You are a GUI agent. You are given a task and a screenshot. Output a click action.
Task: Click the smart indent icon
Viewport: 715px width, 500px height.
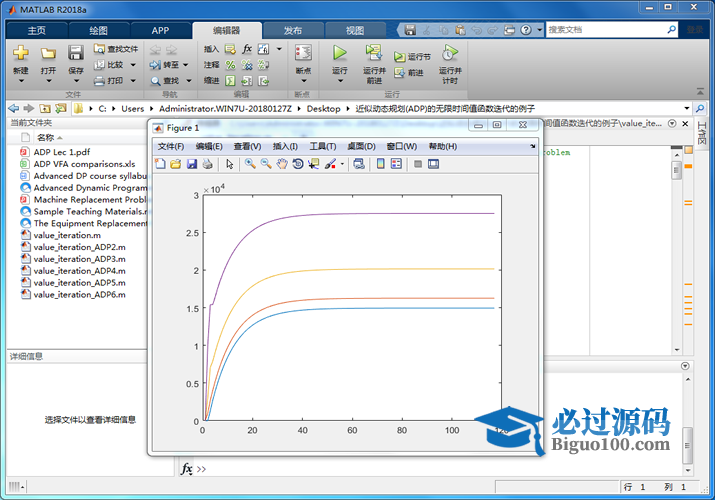230,81
